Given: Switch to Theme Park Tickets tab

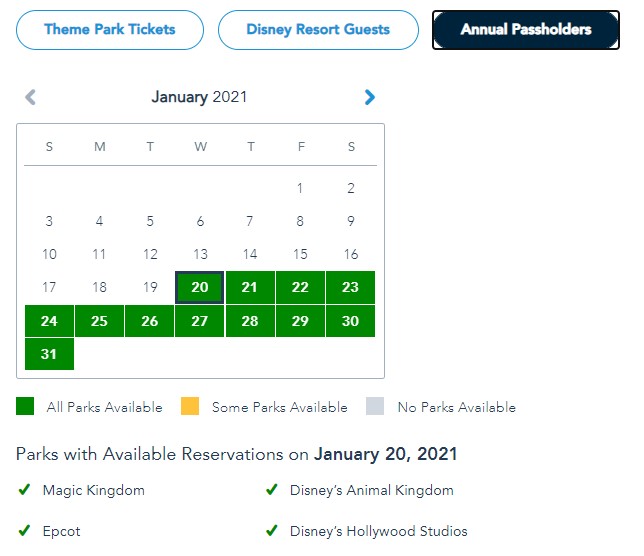Looking at the screenshot, I should [x=110, y=30].
